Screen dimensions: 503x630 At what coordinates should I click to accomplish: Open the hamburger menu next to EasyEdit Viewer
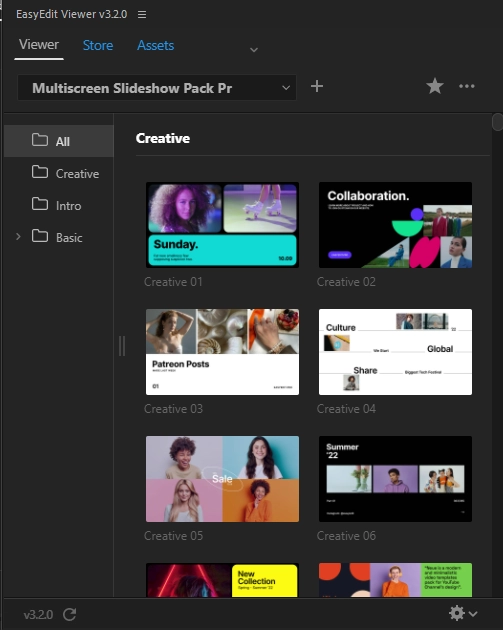tap(142, 14)
